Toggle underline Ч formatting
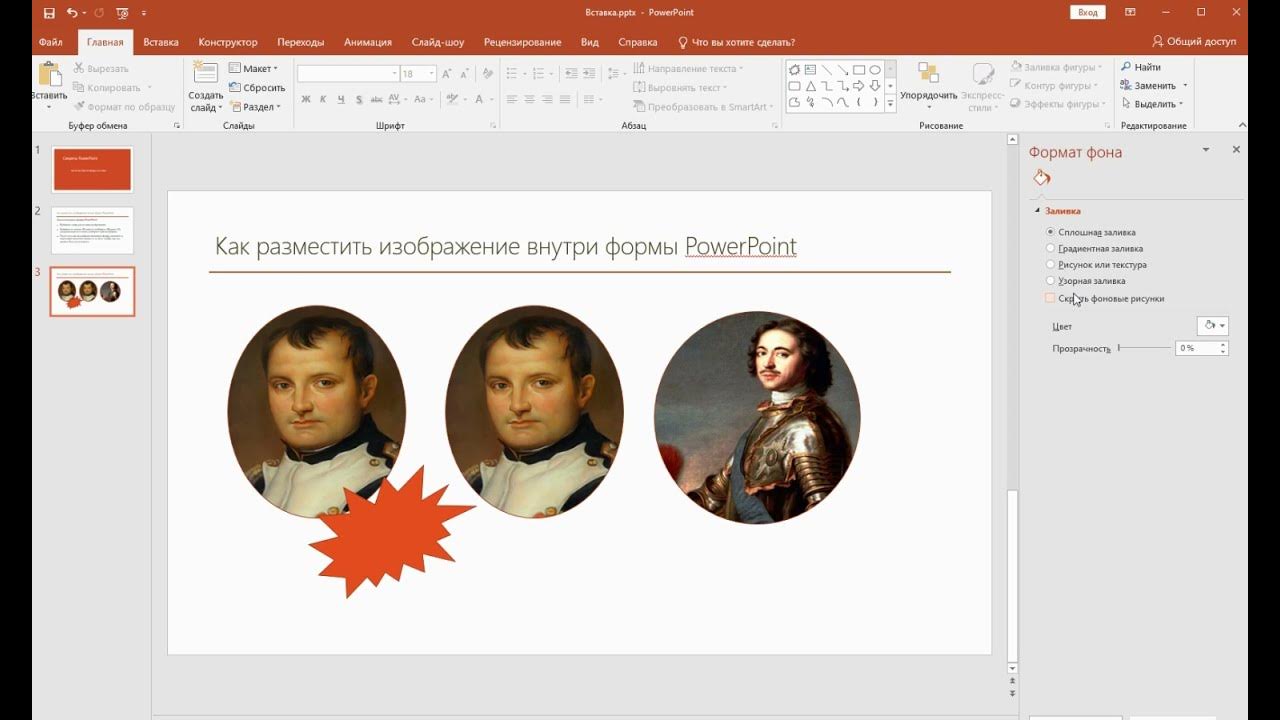This screenshot has width=1280, height=720. (x=341, y=99)
